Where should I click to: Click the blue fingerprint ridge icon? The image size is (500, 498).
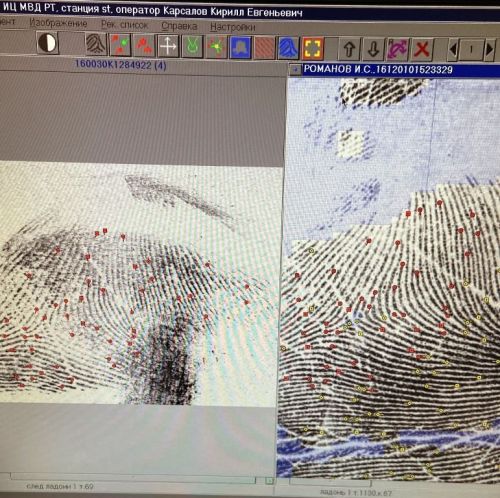coord(288,48)
